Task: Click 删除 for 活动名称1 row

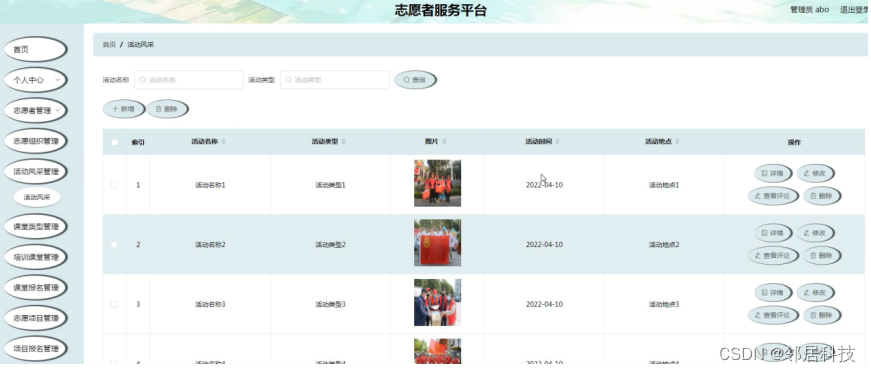Action: (822, 195)
